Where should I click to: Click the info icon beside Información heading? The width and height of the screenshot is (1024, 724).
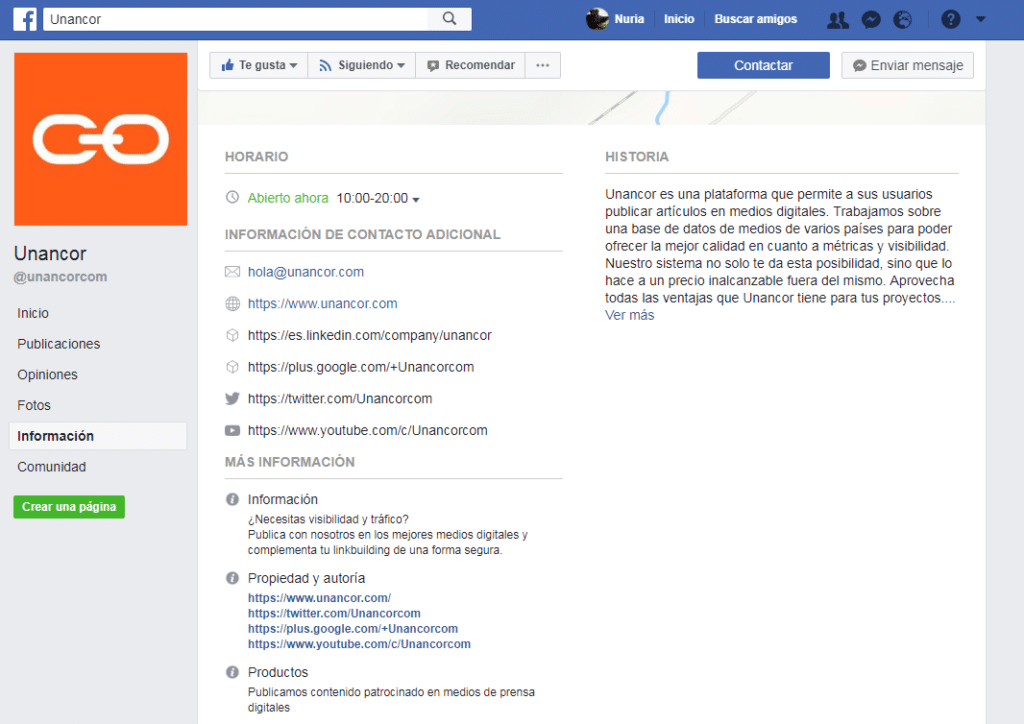coord(232,499)
